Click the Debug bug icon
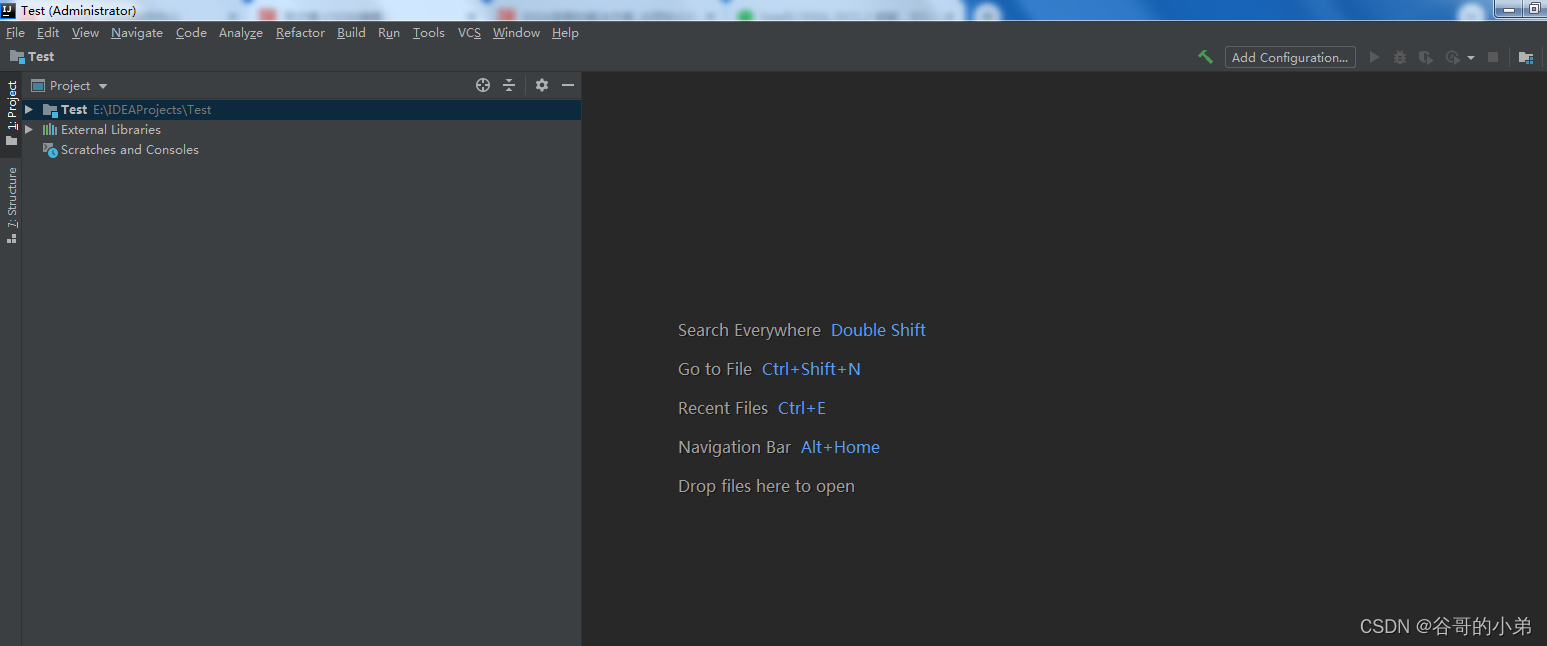The width and height of the screenshot is (1547, 646). click(x=1400, y=57)
